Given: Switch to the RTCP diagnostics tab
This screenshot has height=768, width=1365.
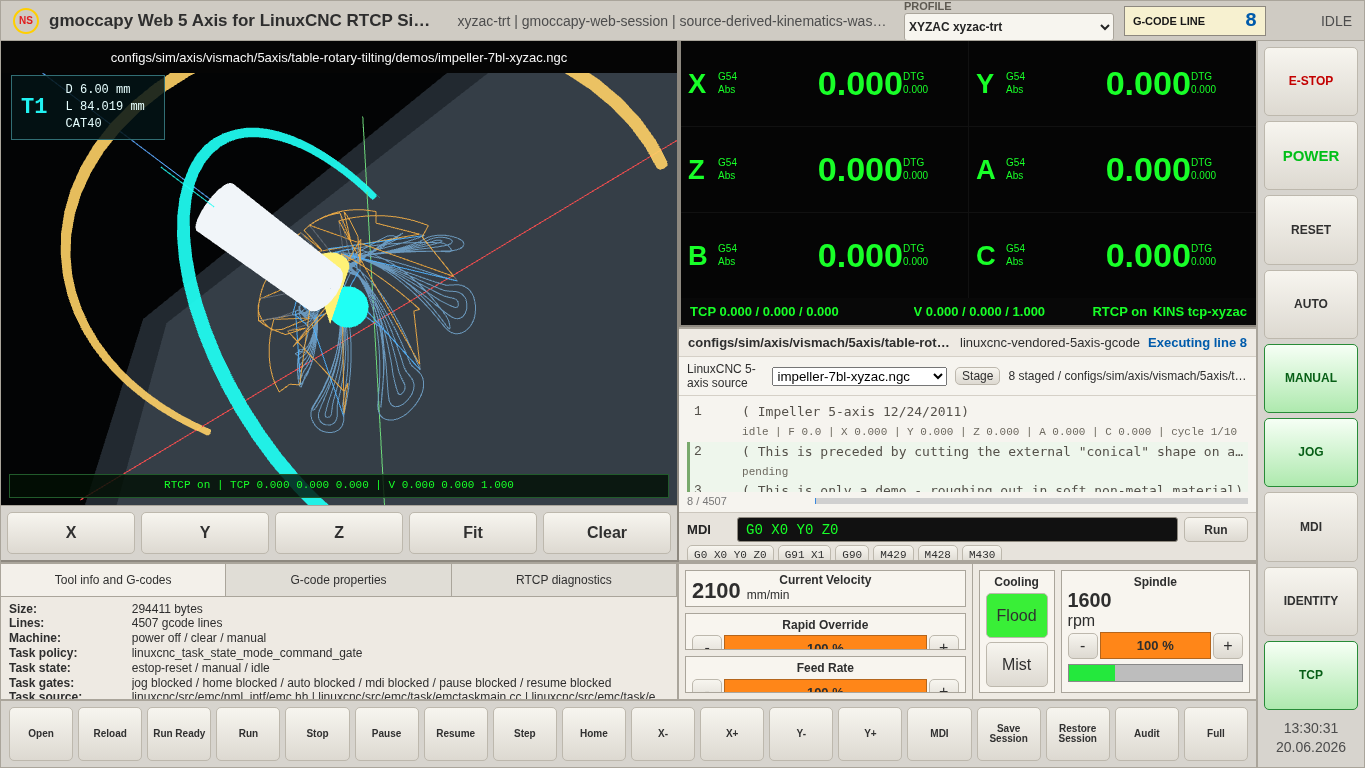Looking at the screenshot, I should 564,580.
